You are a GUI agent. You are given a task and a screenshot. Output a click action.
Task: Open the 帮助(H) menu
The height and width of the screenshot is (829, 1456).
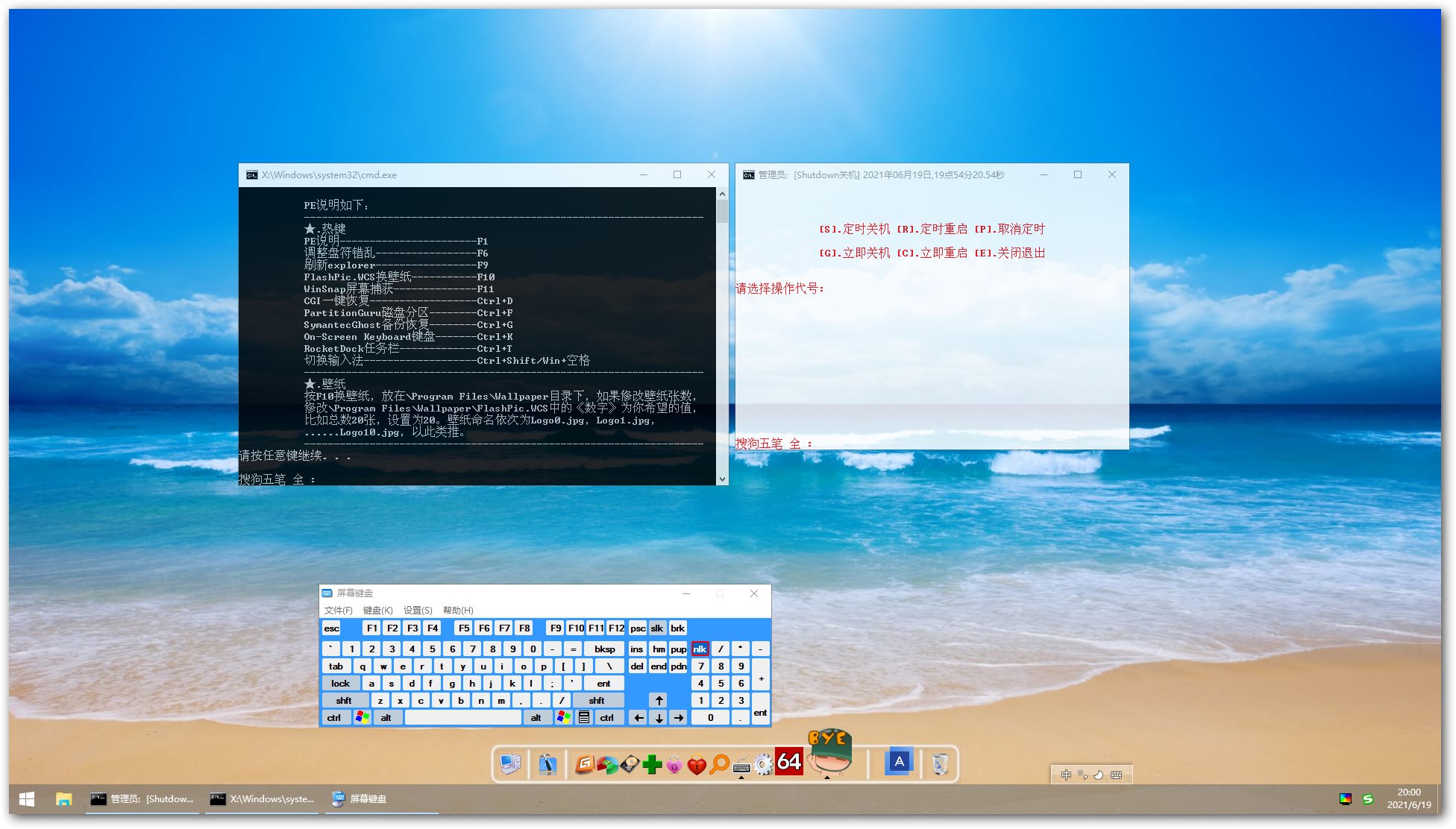458,610
